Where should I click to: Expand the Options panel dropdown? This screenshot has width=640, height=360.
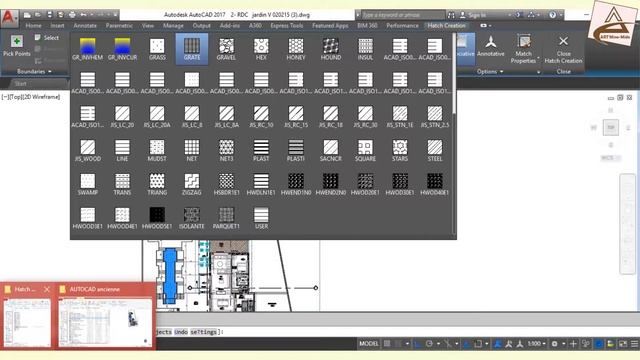coord(490,71)
